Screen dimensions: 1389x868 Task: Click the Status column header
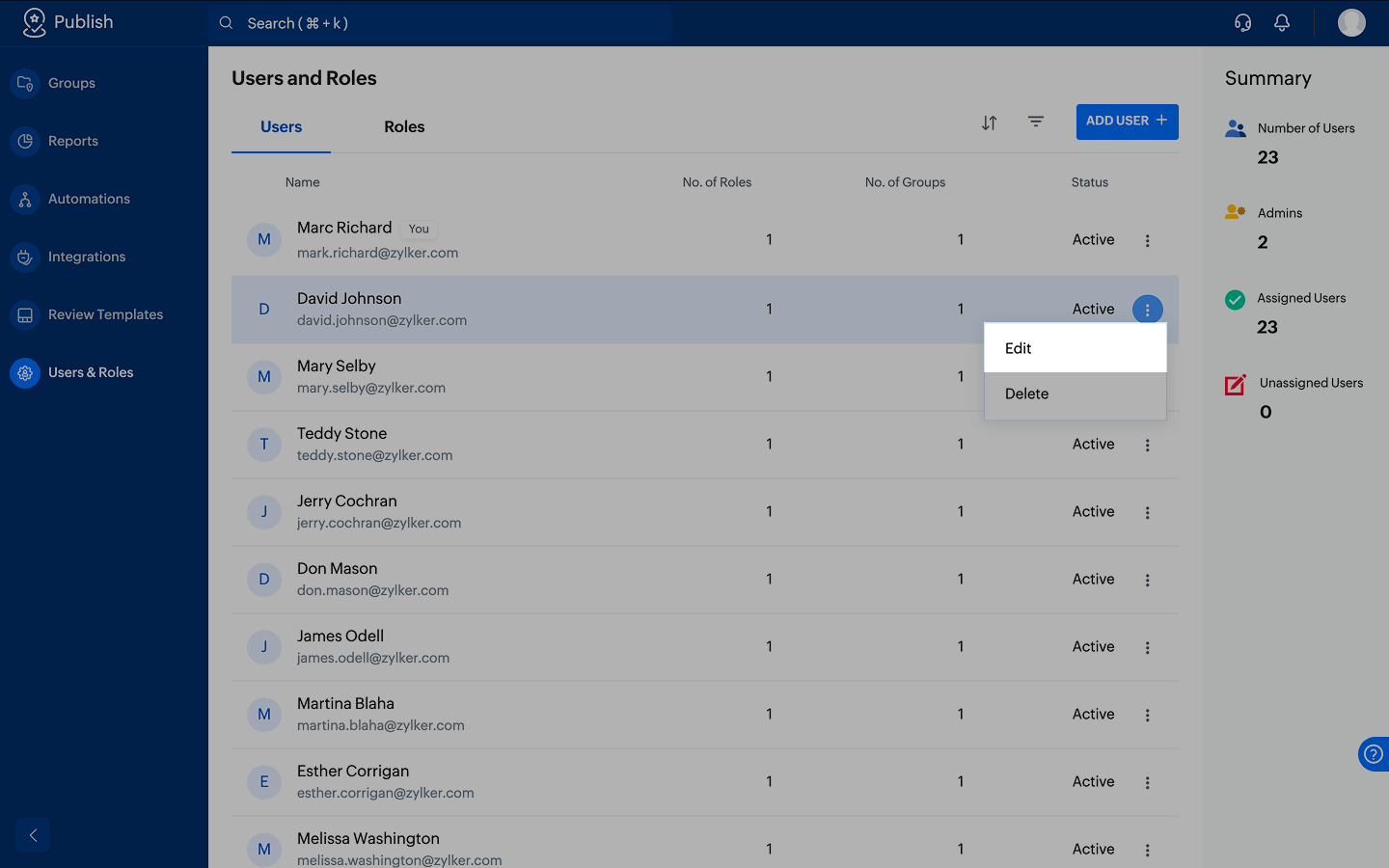(1090, 182)
